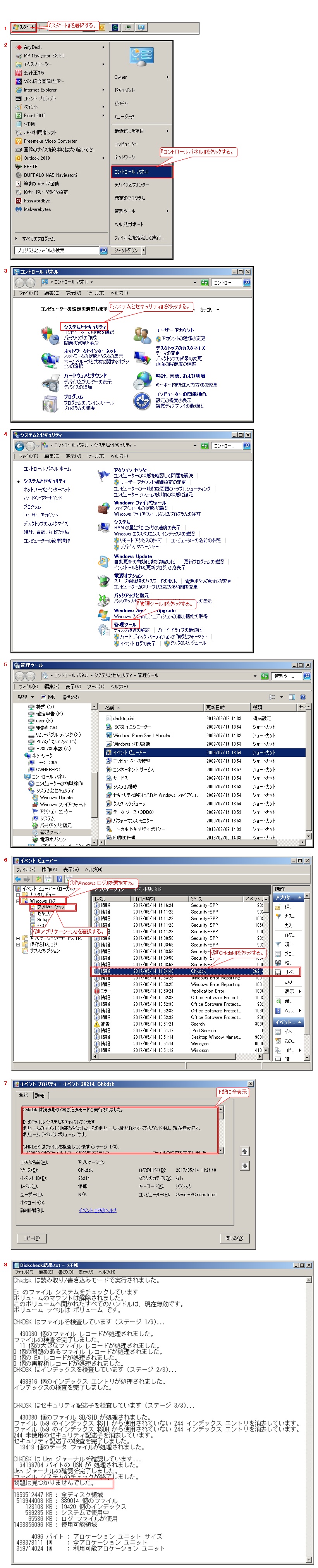This screenshot has height=1568, width=318.
Task: Open メモ帳 from the Start menu list
Action: tap(29, 124)
